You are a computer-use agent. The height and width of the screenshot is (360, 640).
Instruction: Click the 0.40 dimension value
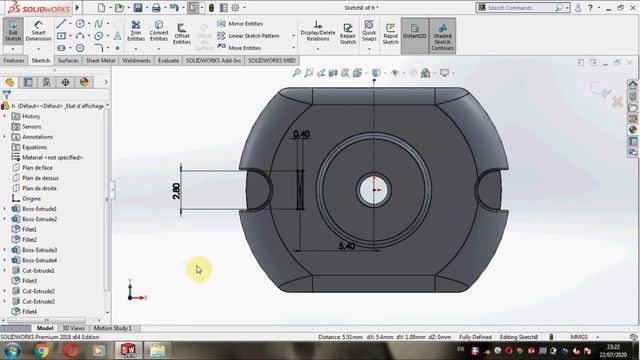[x=301, y=134]
